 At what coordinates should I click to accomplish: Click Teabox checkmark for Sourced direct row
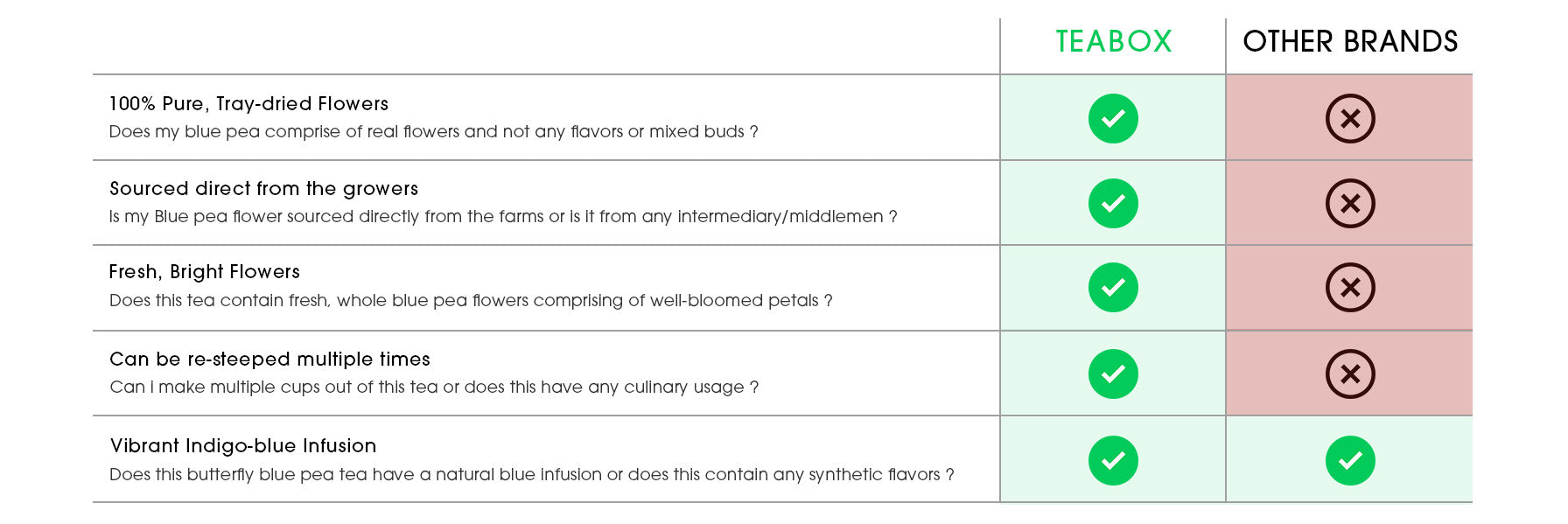pyautogui.click(x=1113, y=203)
